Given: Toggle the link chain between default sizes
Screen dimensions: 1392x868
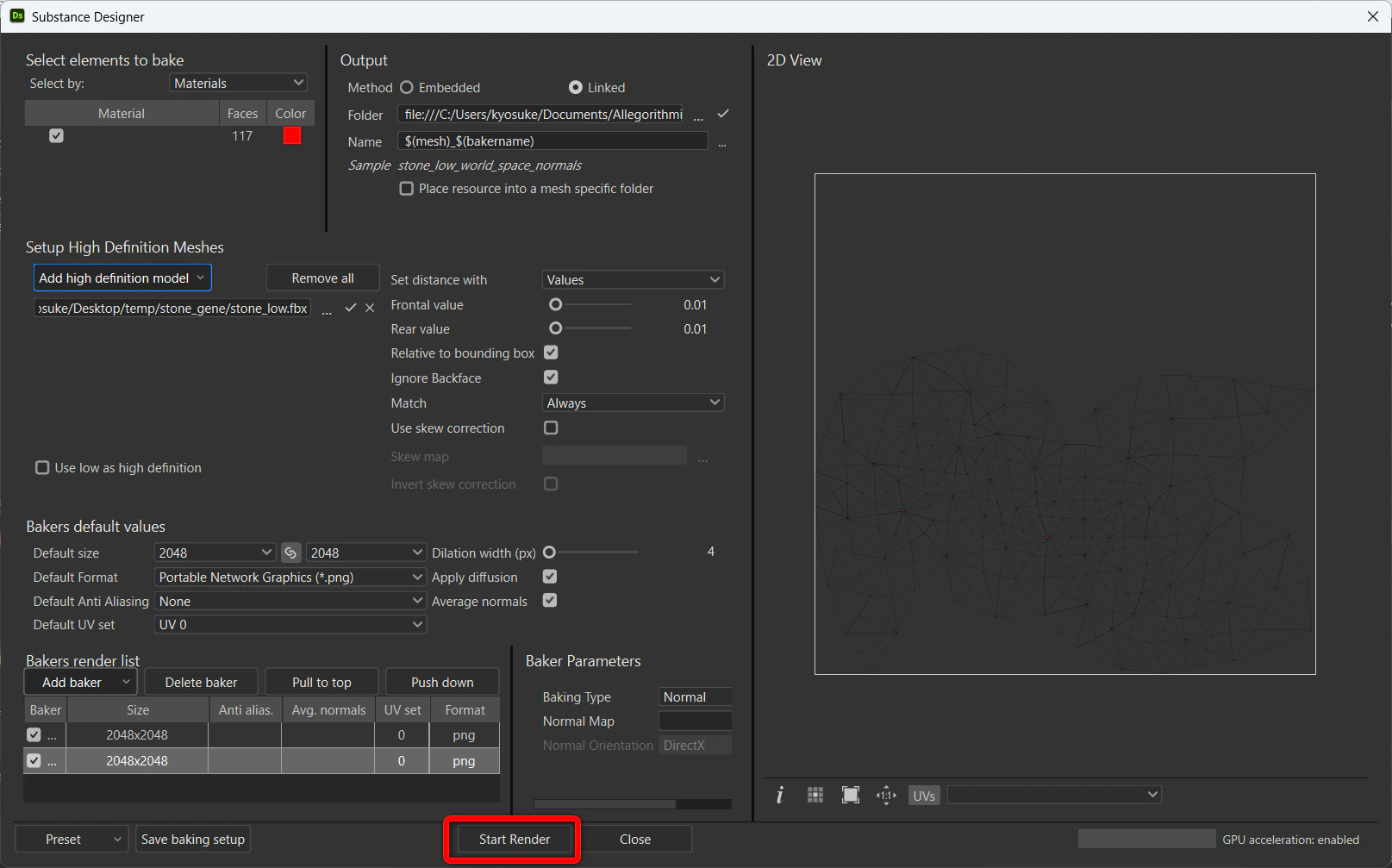Looking at the screenshot, I should pos(291,553).
